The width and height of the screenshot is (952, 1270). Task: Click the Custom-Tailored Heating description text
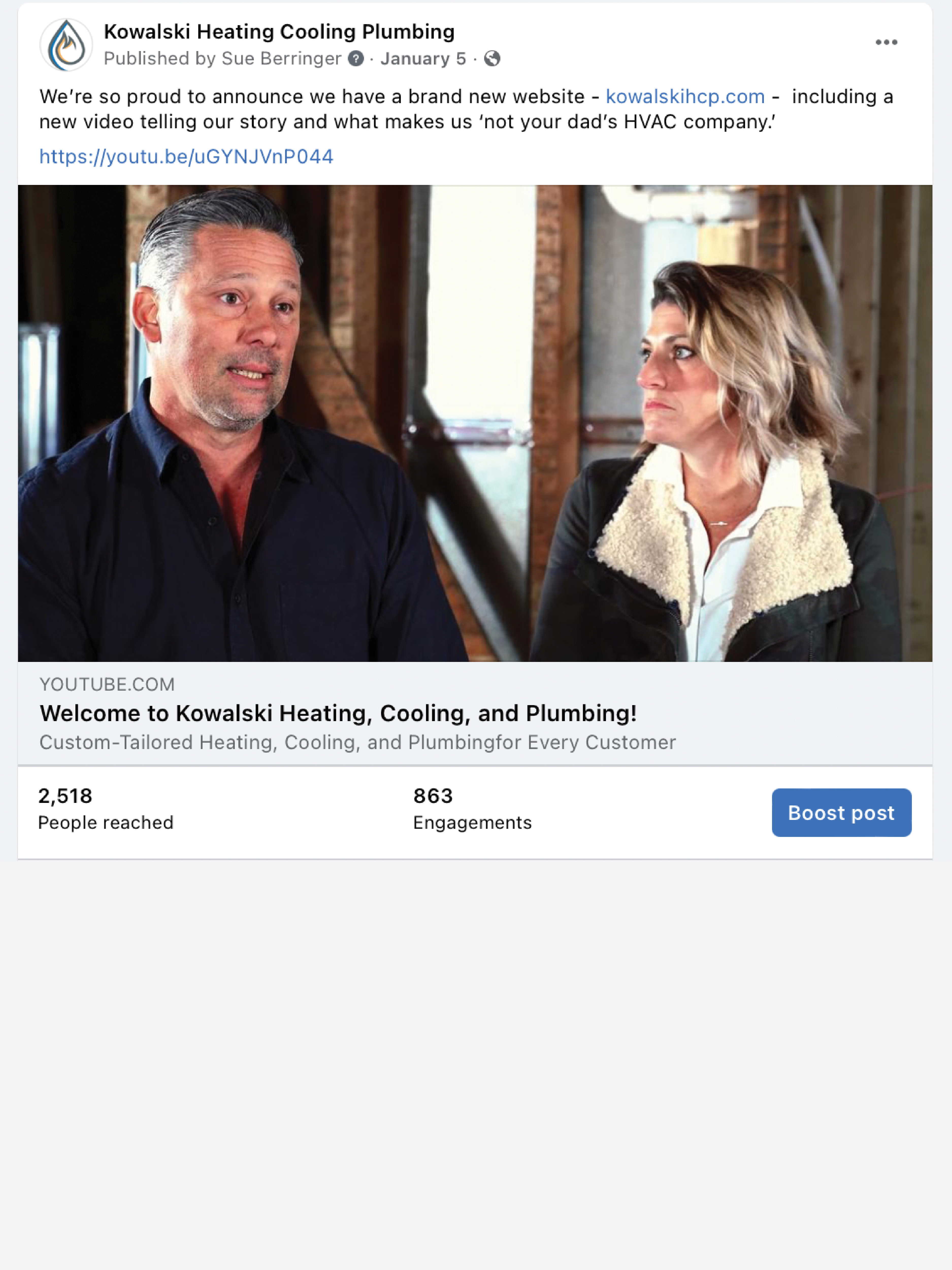tap(357, 742)
